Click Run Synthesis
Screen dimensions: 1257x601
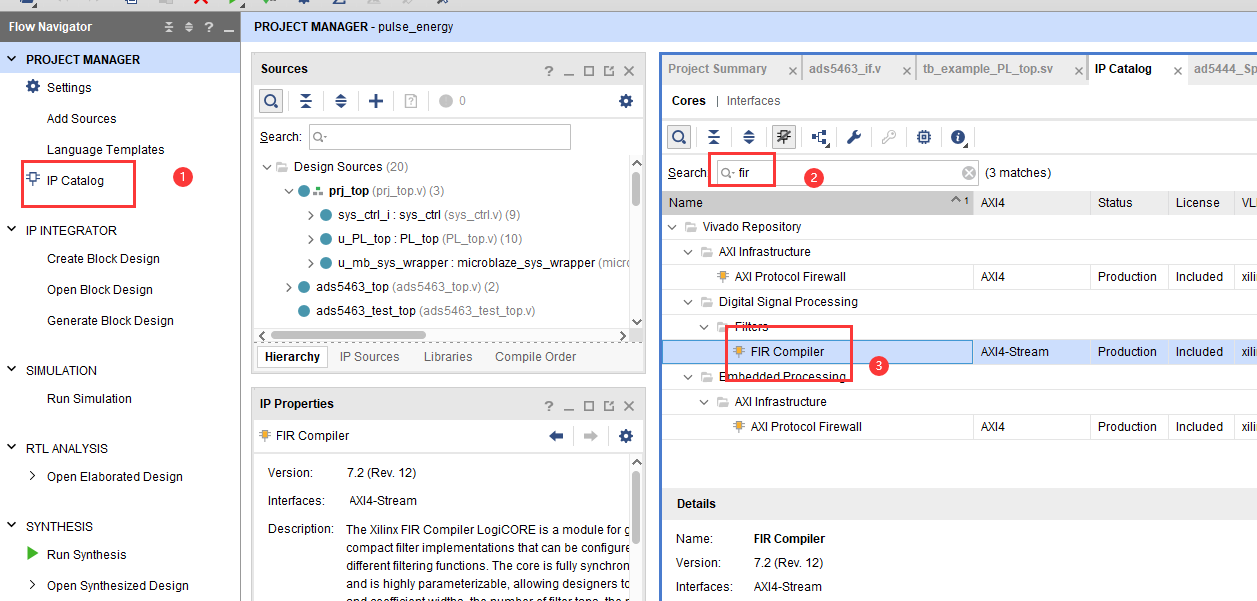coord(87,554)
